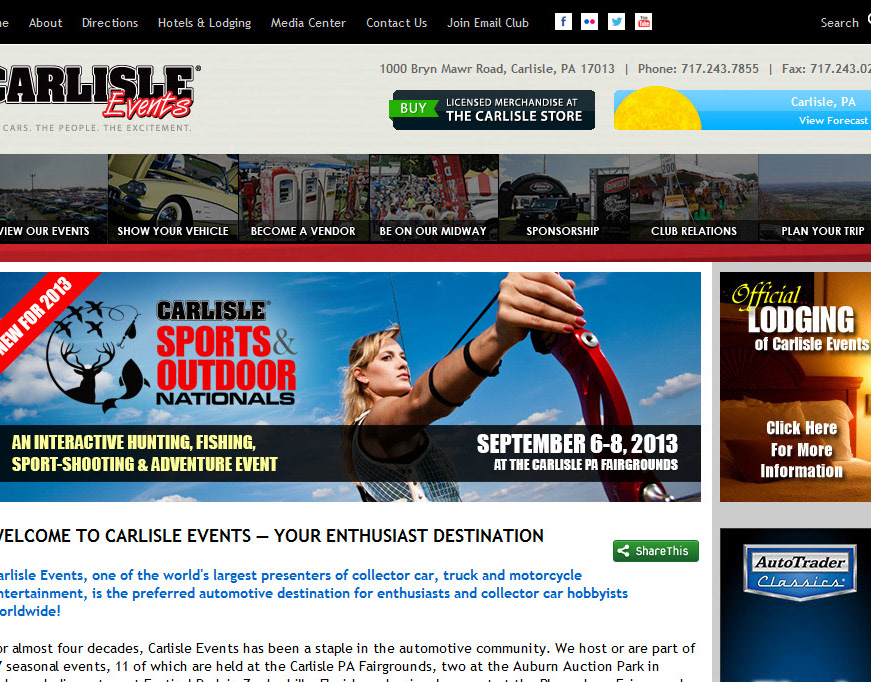Click Join Email Club link
The image size is (871, 682).
488,23
